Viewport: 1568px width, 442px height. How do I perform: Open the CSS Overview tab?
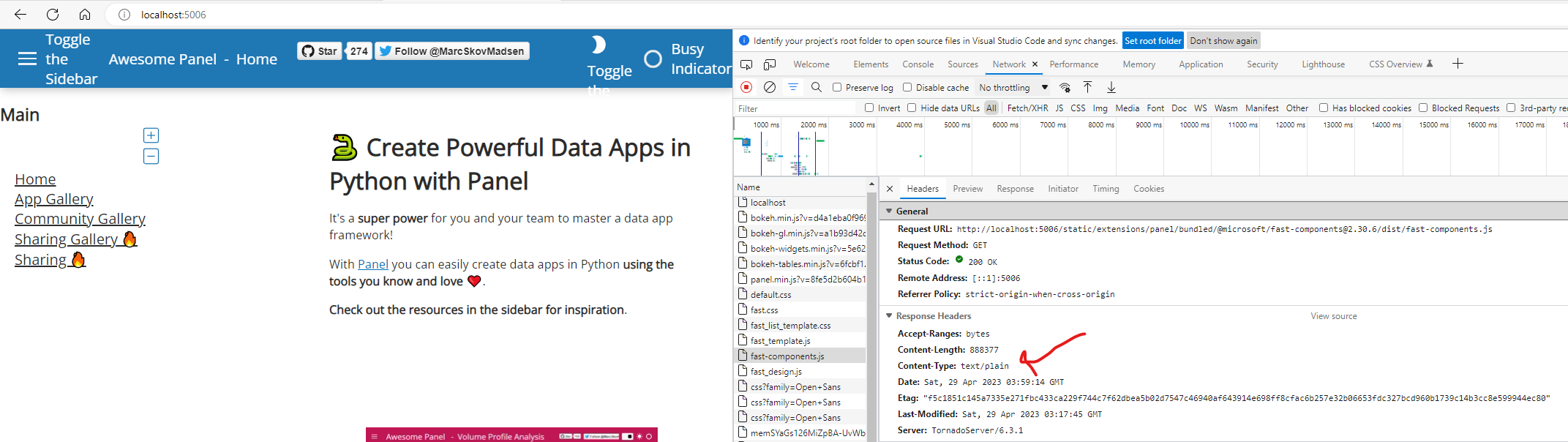pyautogui.click(x=1400, y=64)
